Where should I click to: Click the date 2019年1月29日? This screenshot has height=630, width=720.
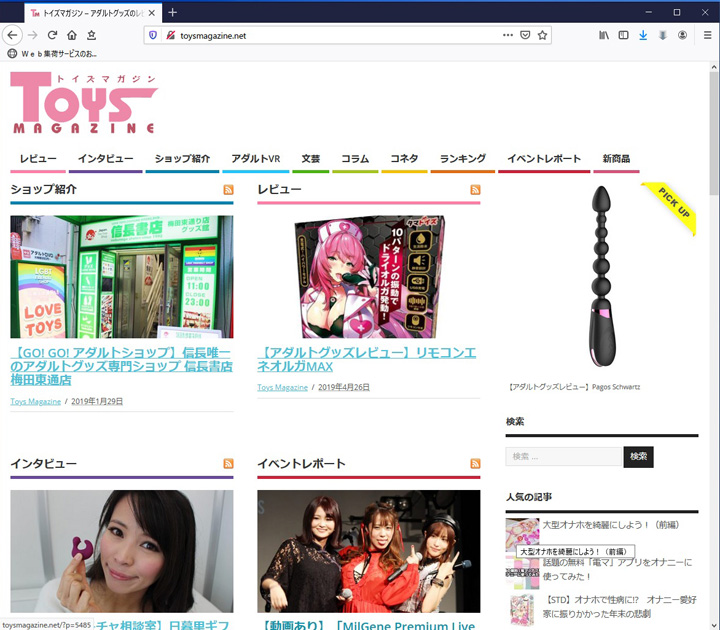[97, 401]
